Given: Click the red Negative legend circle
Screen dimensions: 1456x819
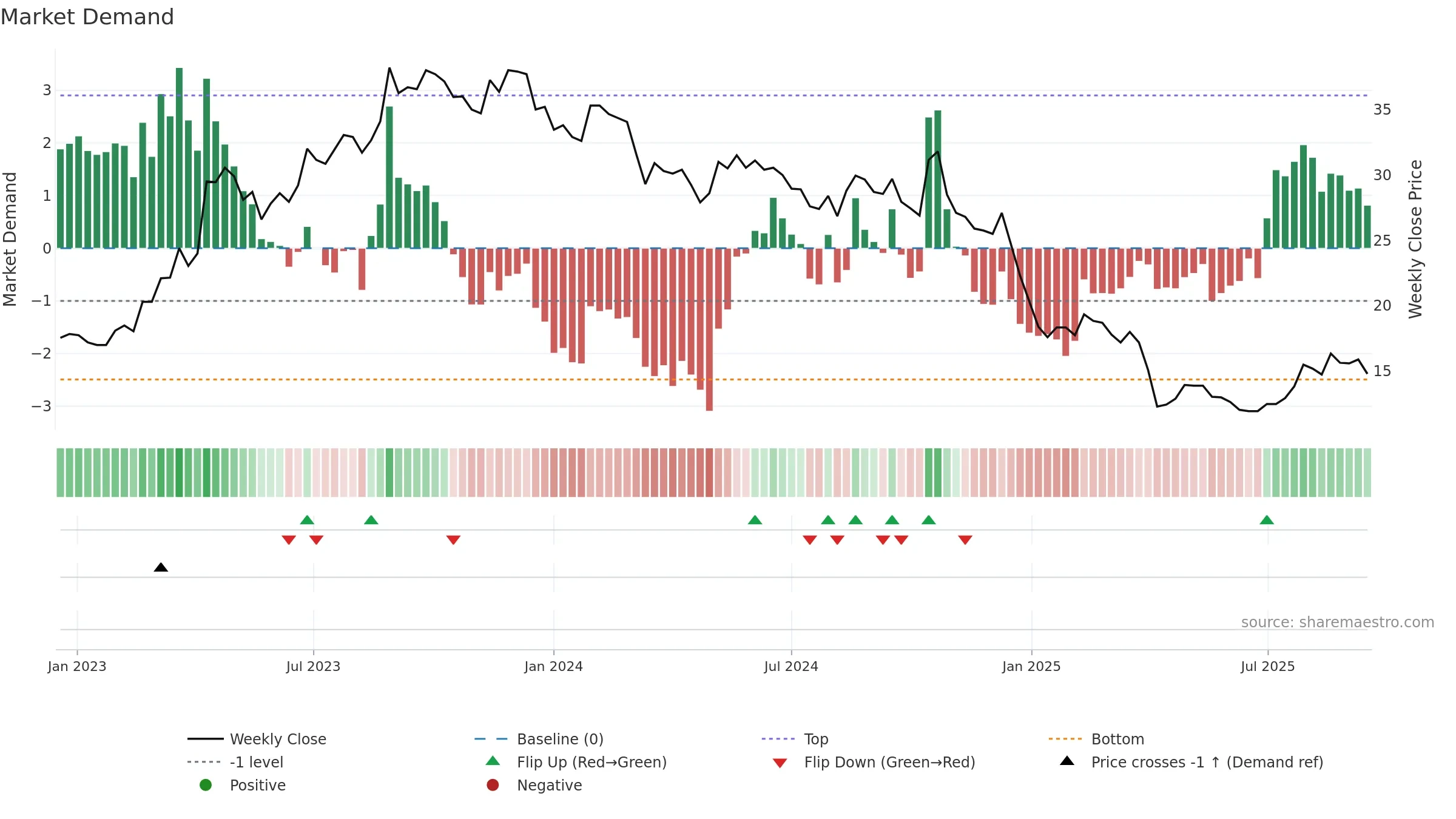Looking at the screenshot, I should (x=493, y=785).
